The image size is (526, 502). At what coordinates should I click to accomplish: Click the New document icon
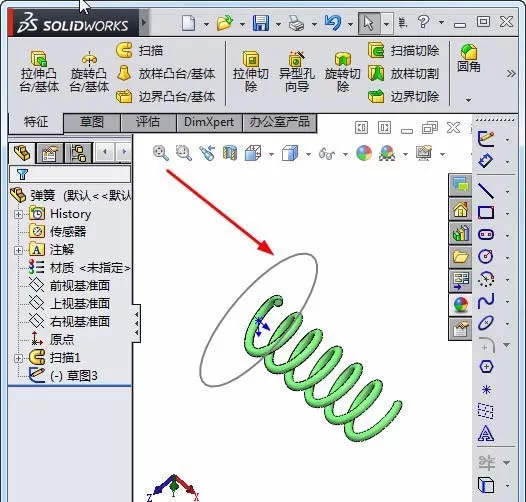pyautogui.click(x=188, y=23)
